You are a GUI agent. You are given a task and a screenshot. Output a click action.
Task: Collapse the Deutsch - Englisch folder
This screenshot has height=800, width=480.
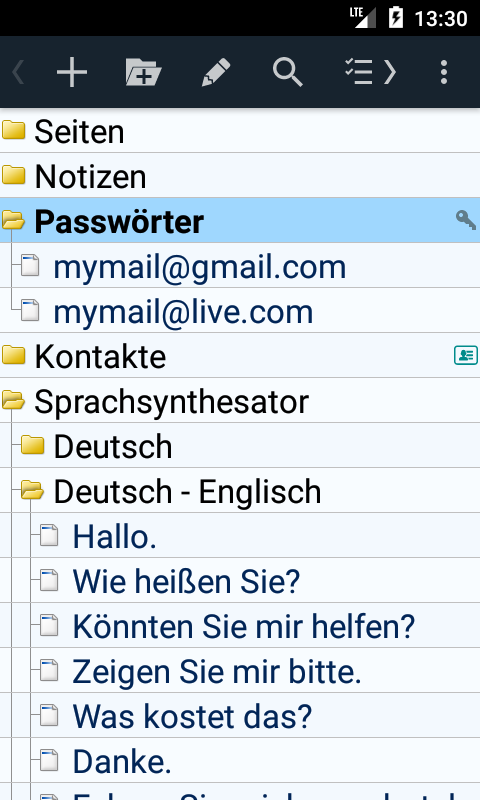(33, 491)
